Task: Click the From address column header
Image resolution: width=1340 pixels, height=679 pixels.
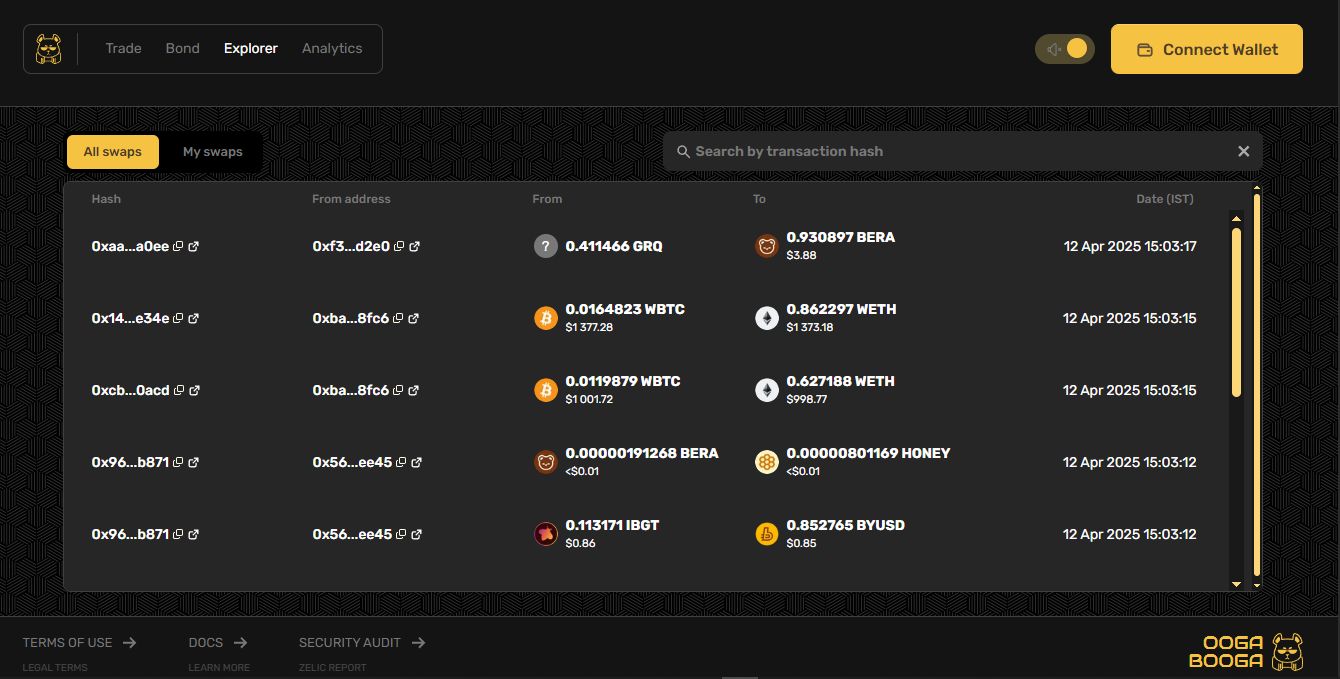Action: (x=351, y=199)
